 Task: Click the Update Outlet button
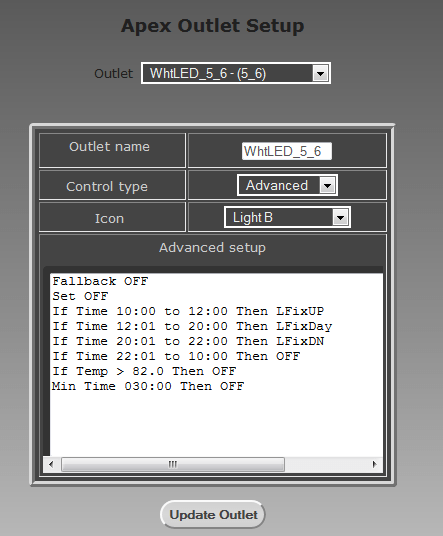[x=213, y=514]
